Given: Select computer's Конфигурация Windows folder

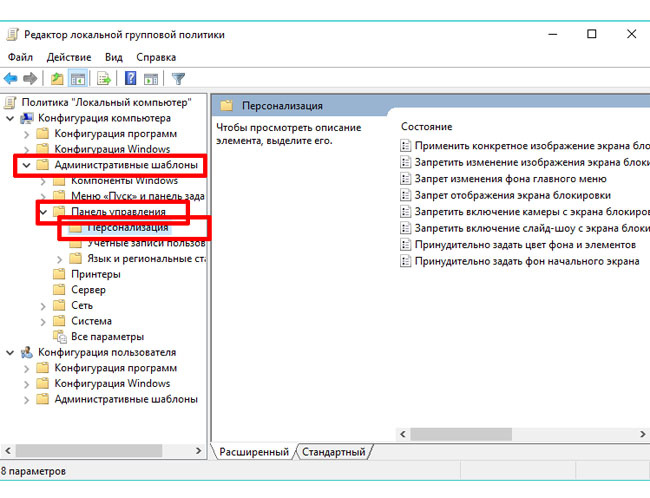Looking at the screenshot, I should click(x=112, y=149).
